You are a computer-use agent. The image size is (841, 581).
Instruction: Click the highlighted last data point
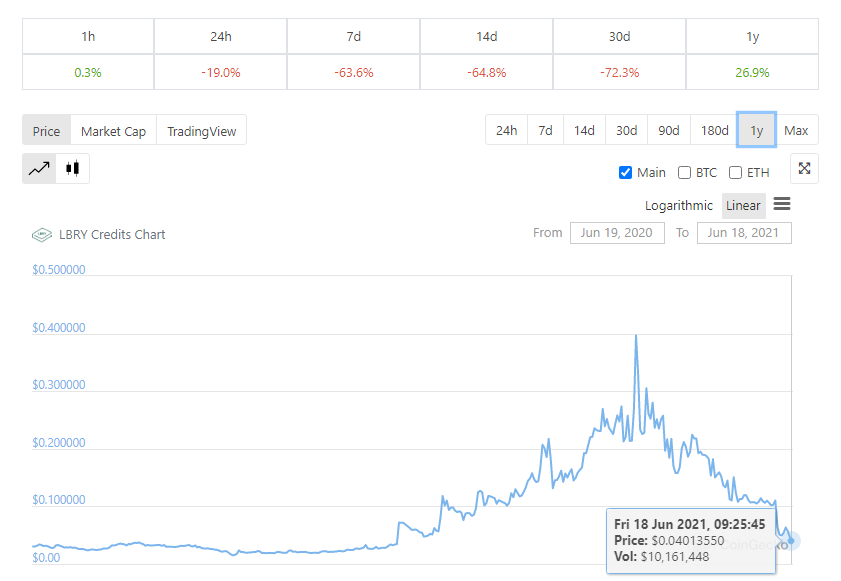coord(791,541)
